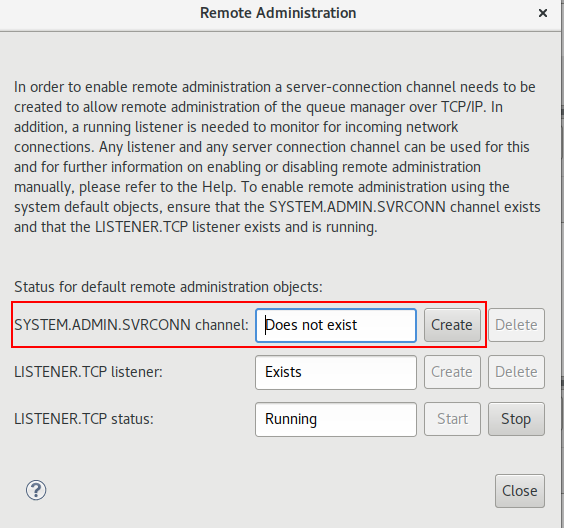564x528 pixels.
Task: Click 'Status for default remote administration objects' heading
Action: (168, 287)
